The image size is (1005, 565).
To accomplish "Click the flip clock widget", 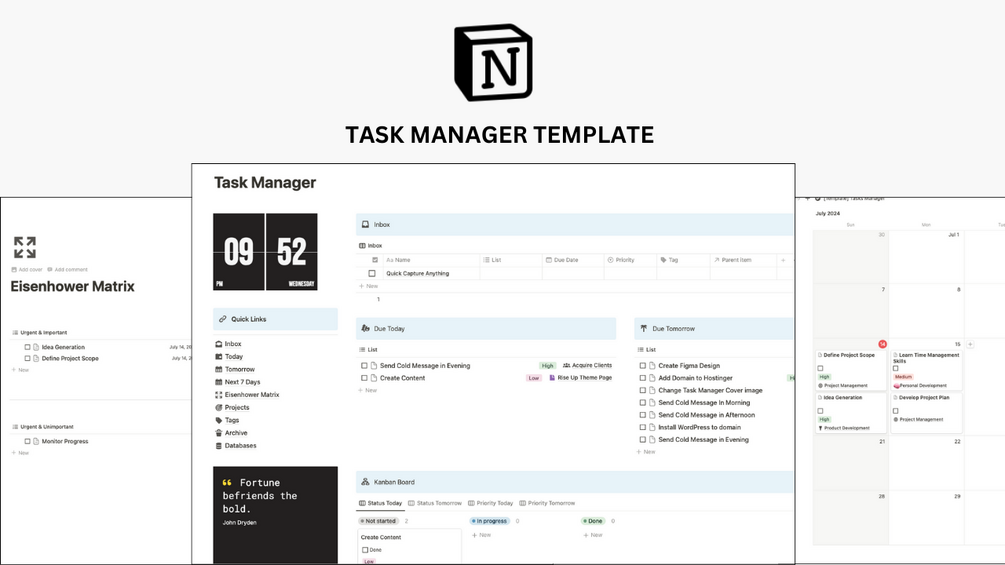I will (265, 252).
